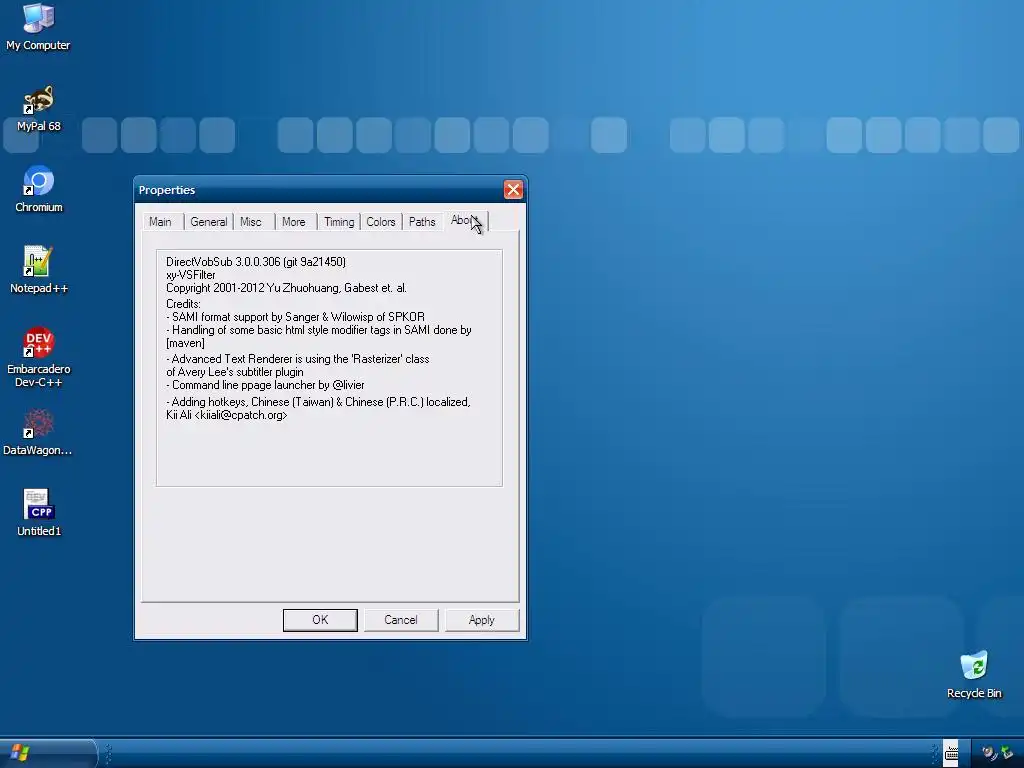Viewport: 1024px width, 768px height.
Task: Click the safely remove hardware tray icon
Action: coord(1008,754)
